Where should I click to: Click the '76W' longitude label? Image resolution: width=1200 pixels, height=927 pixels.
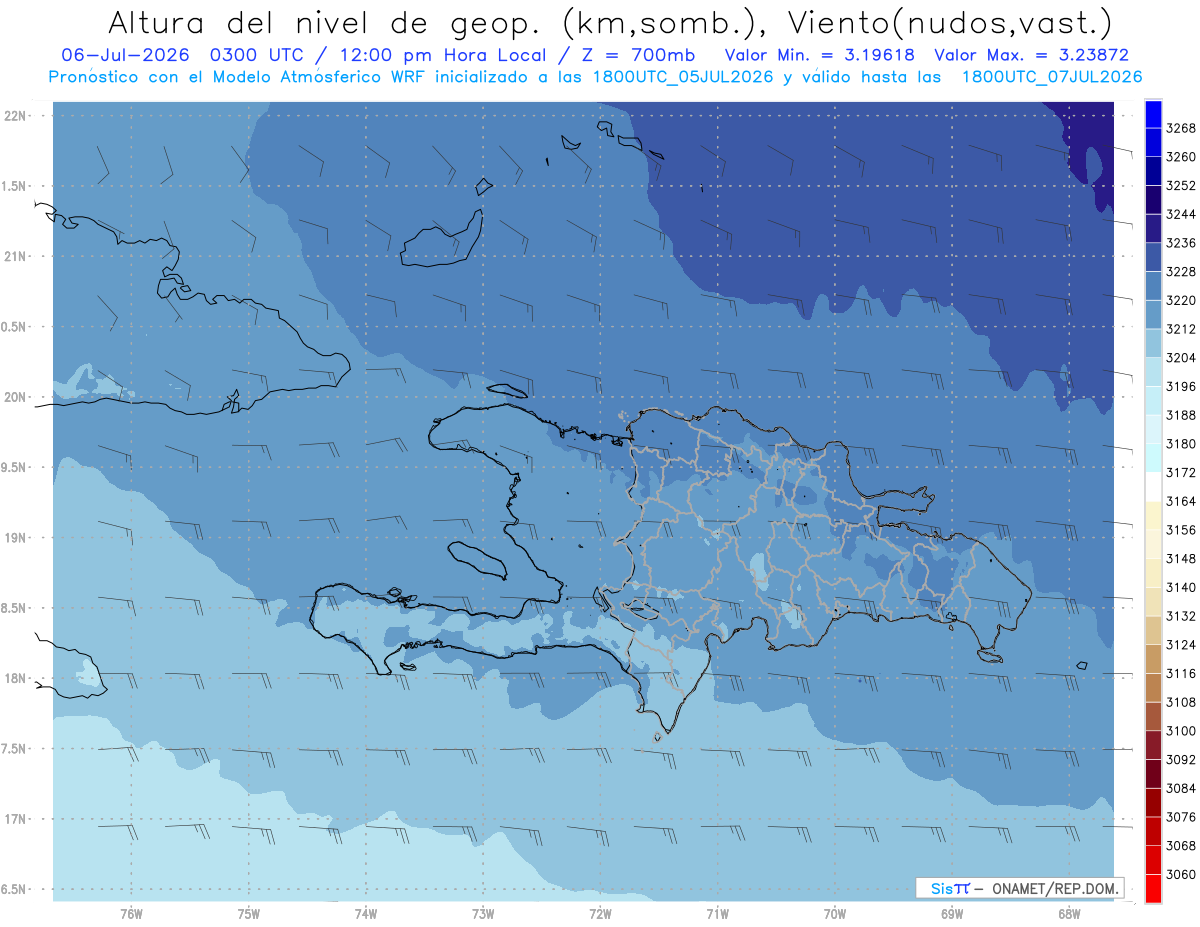[x=131, y=913]
